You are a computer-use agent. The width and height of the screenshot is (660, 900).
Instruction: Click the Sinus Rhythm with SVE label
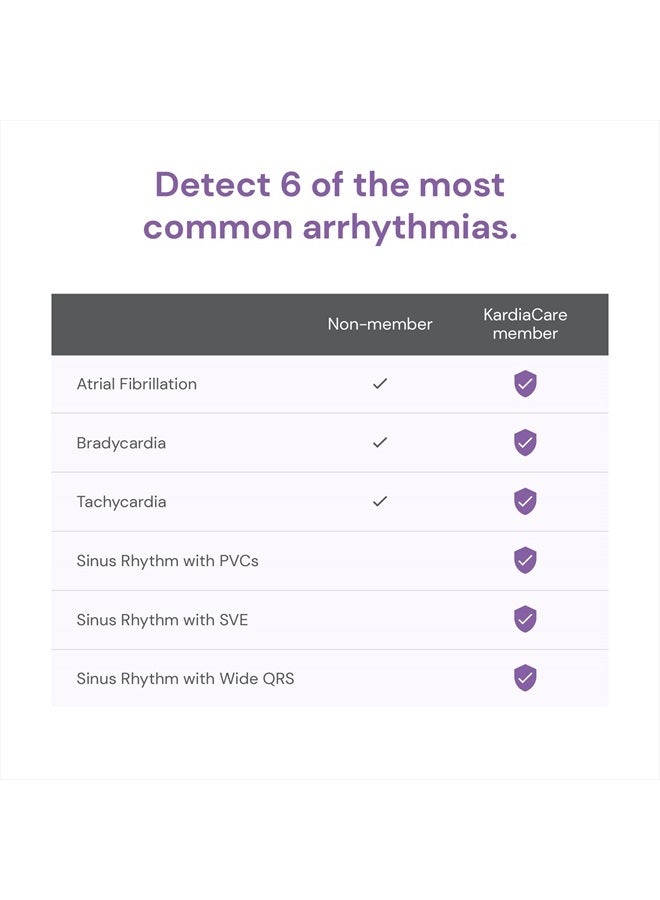click(x=162, y=620)
